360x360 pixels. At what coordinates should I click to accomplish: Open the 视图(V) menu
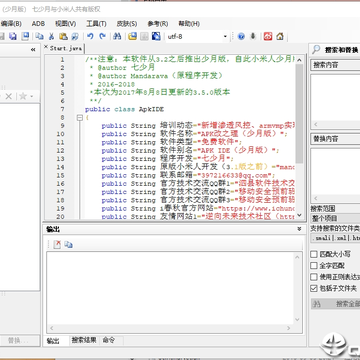click(66, 24)
